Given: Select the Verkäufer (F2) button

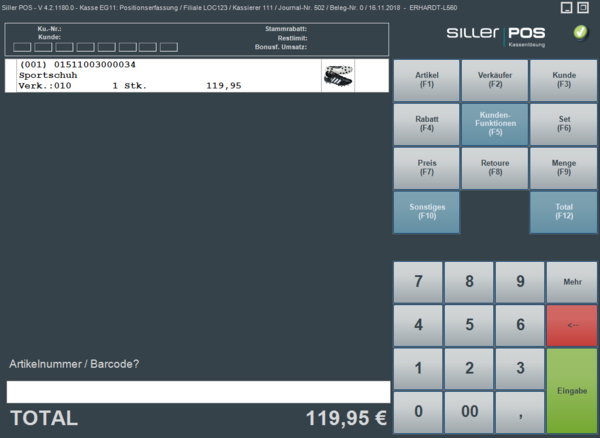Looking at the screenshot, I should tap(495, 79).
